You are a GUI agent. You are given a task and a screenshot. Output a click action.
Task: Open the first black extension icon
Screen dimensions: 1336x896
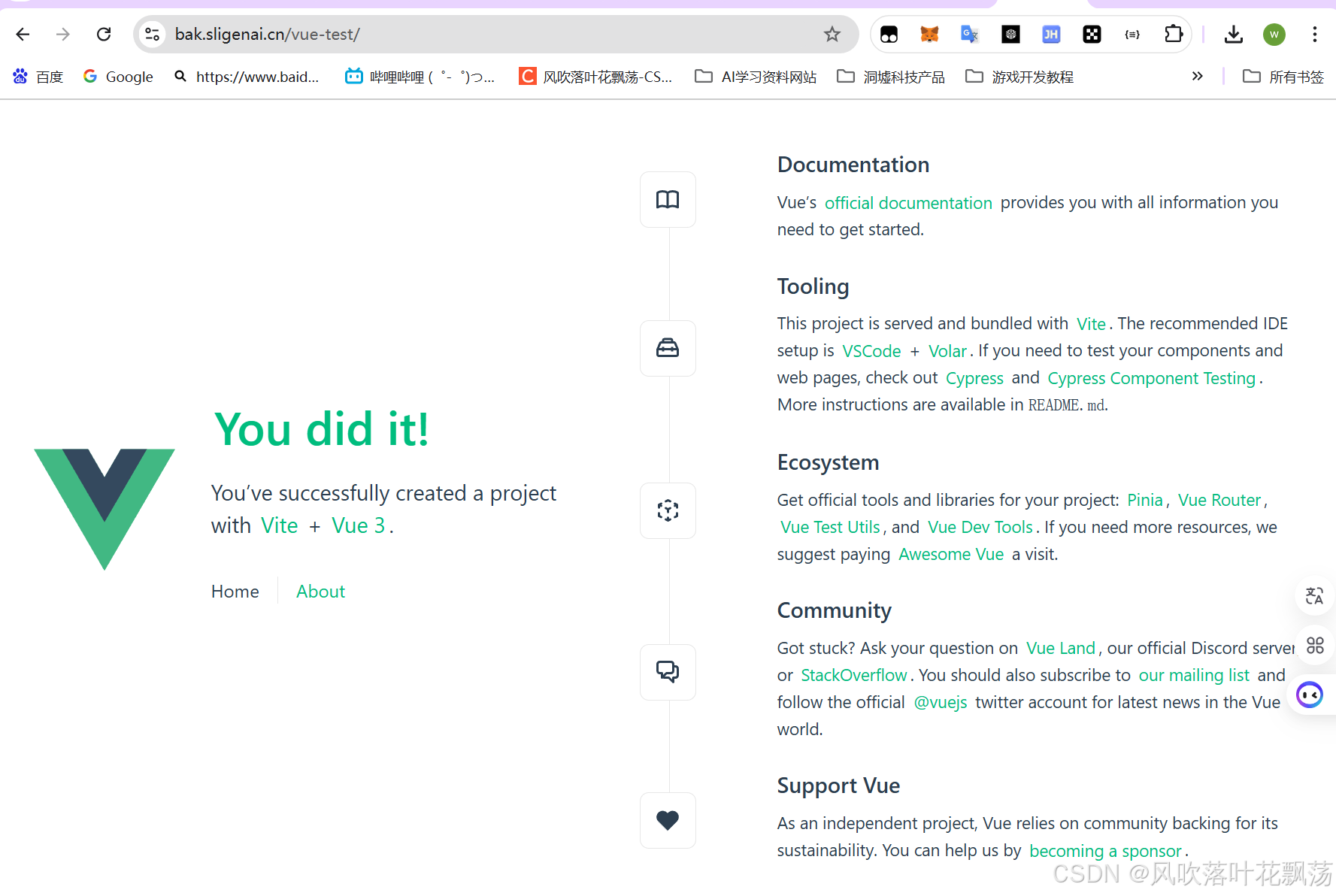(x=889, y=34)
